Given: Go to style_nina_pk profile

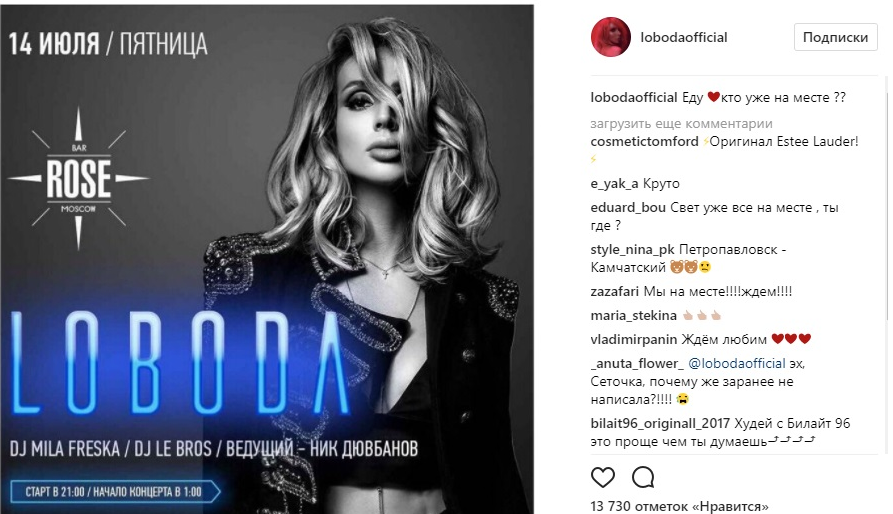Looking at the screenshot, I should [x=632, y=249].
